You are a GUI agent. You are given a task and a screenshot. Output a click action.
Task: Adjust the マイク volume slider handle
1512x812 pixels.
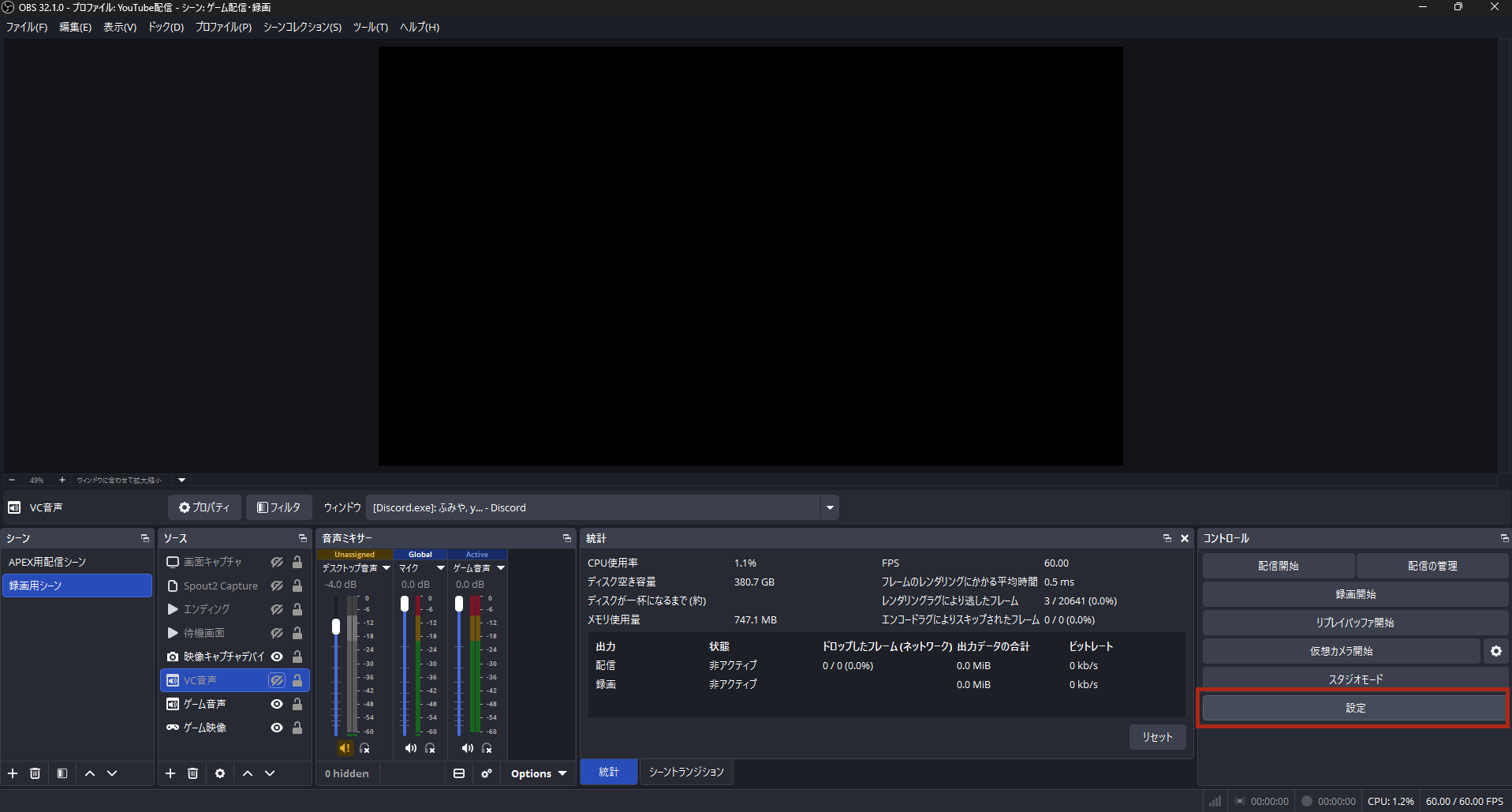[405, 604]
